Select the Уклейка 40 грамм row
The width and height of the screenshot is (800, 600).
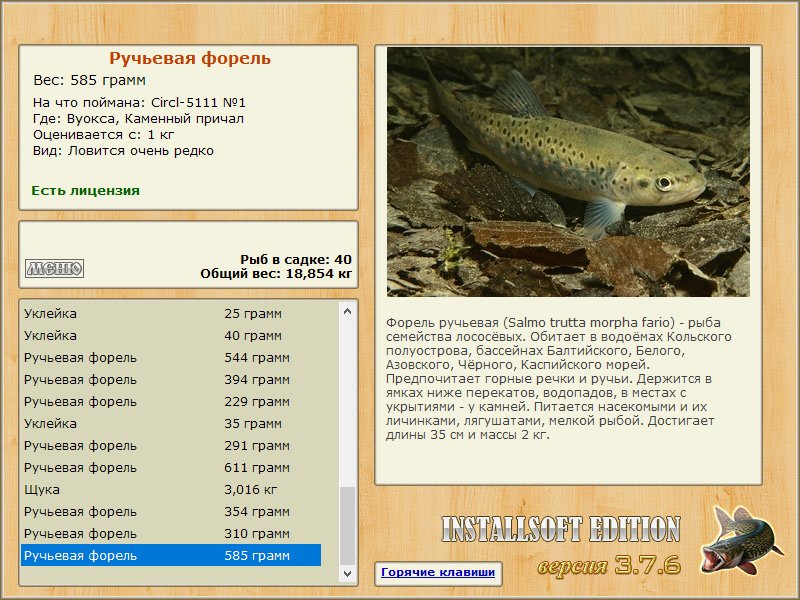(171, 336)
